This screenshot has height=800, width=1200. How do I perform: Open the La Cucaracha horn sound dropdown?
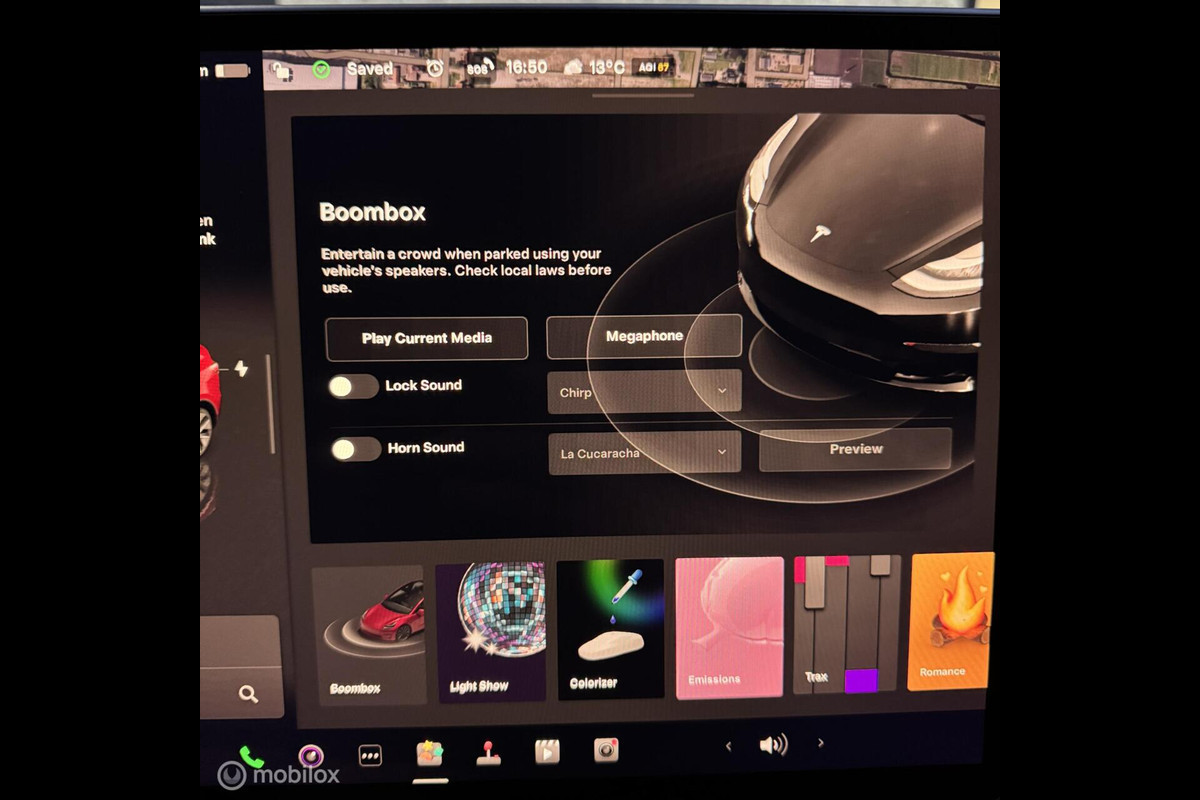[645, 453]
